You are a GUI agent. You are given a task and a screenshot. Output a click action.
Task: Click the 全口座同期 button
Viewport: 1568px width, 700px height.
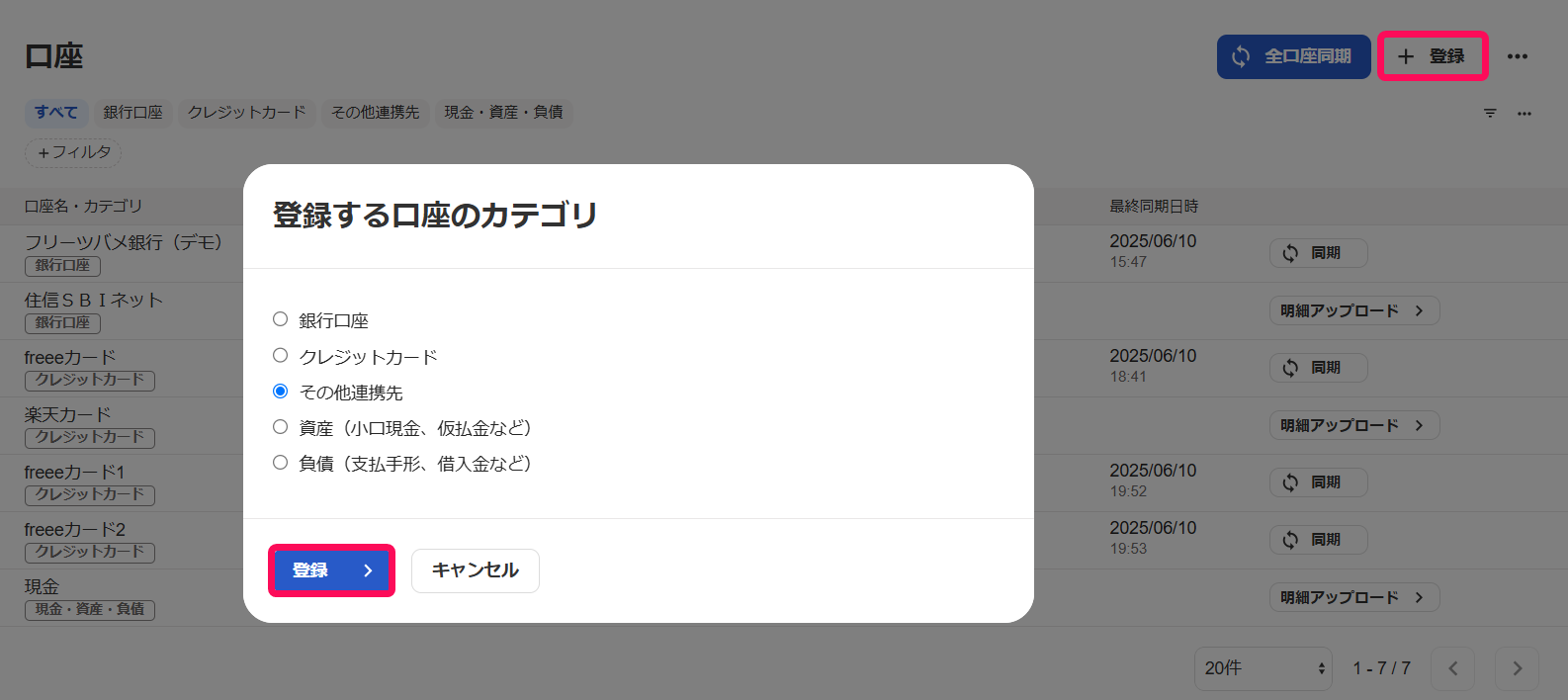pyautogui.click(x=1293, y=56)
